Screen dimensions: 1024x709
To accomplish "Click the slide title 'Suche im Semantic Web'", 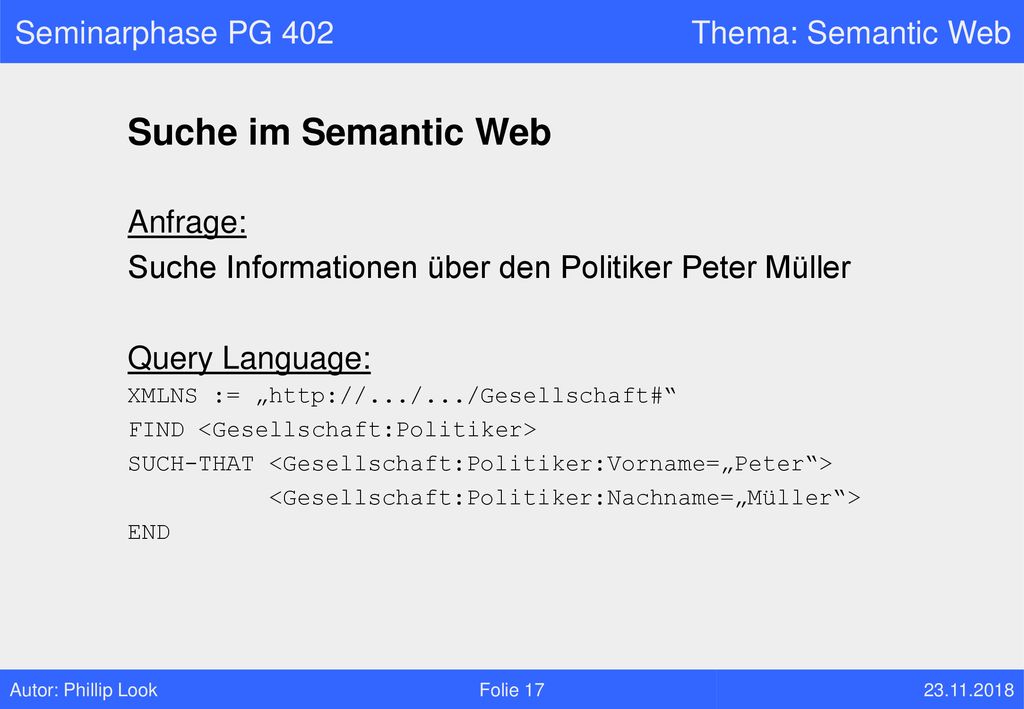I will pyautogui.click(x=339, y=133).
